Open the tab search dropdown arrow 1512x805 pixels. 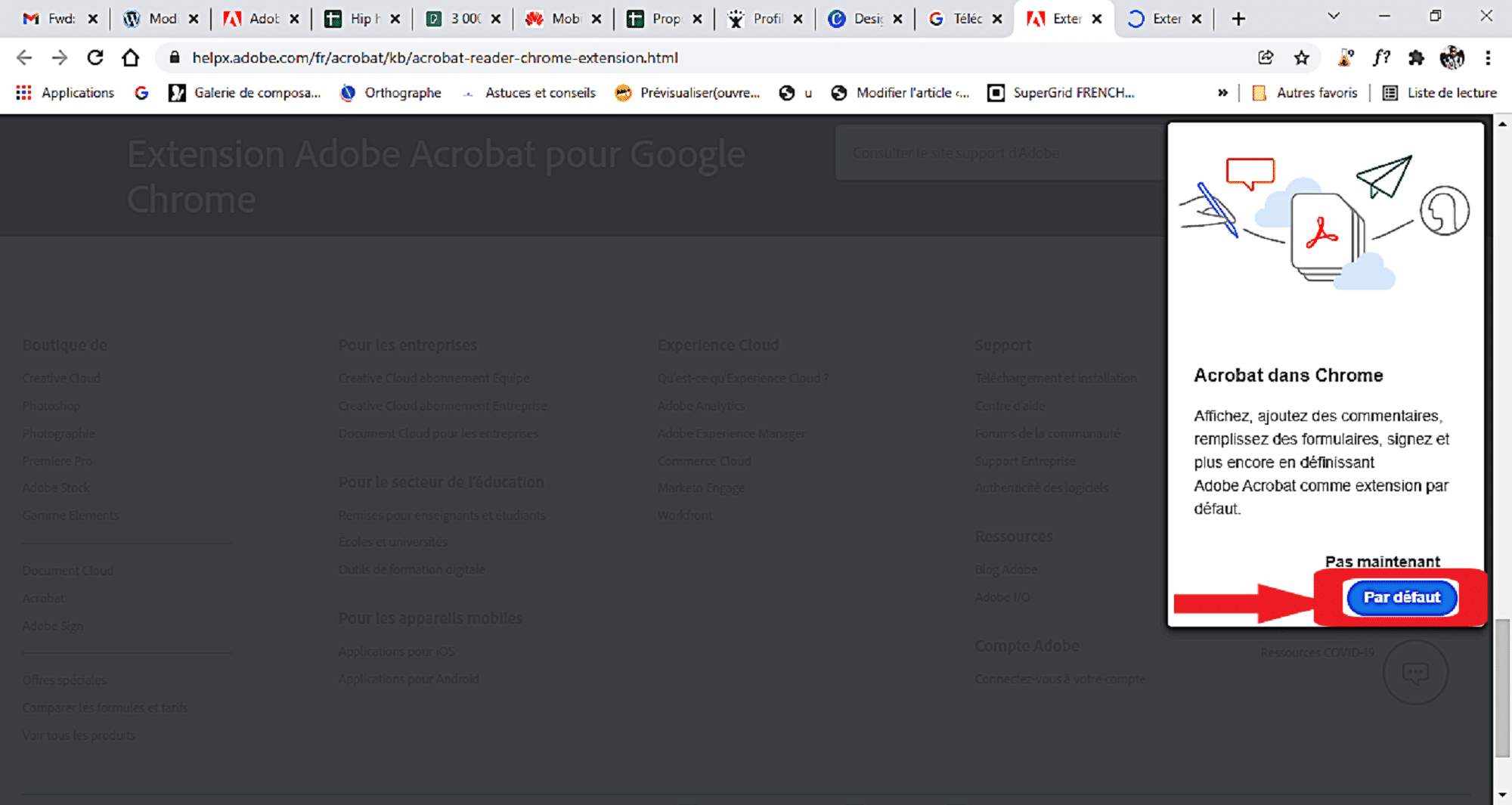point(1334,16)
